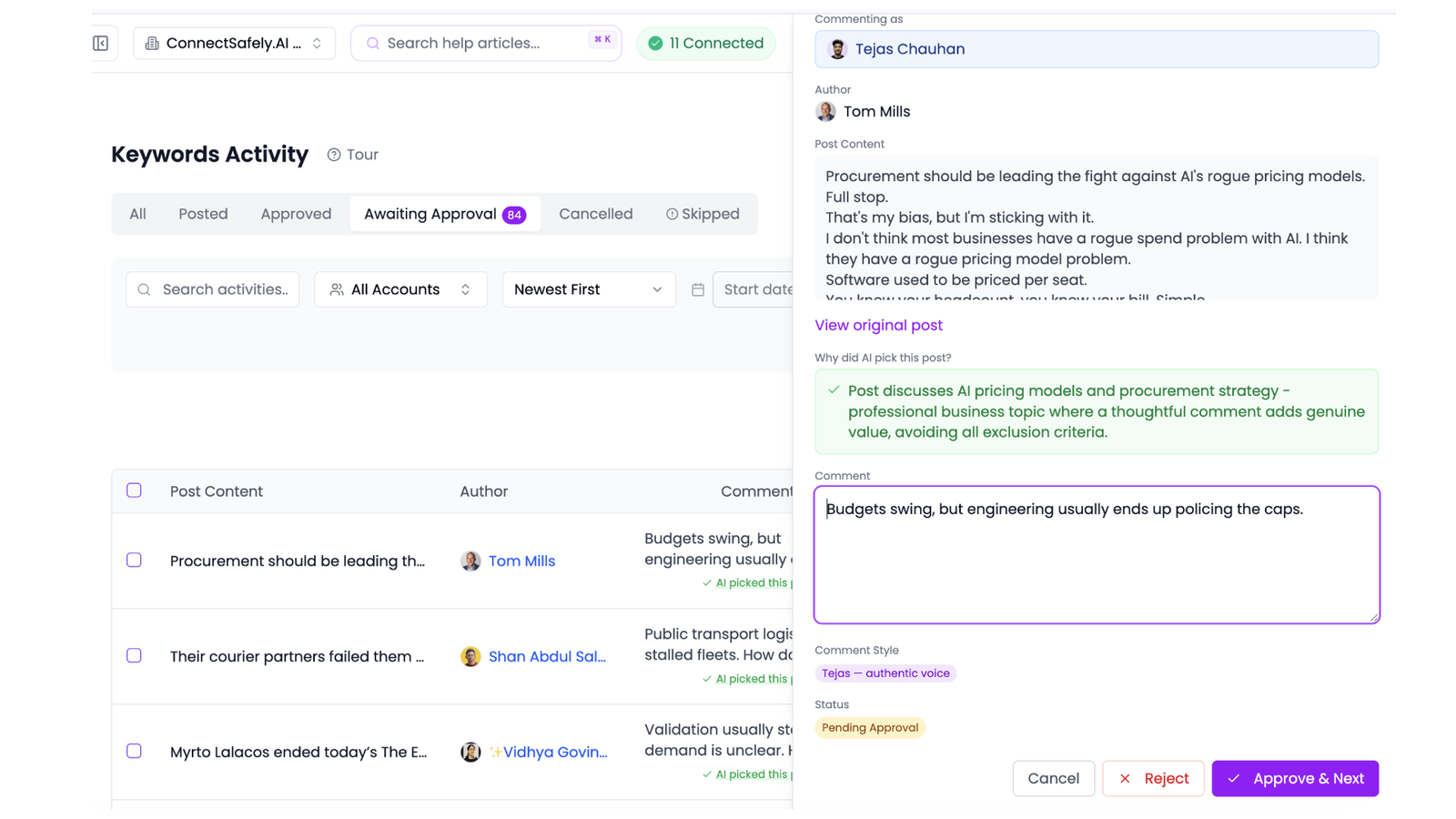
Task: Click the Tour question mark icon
Action: (x=334, y=155)
